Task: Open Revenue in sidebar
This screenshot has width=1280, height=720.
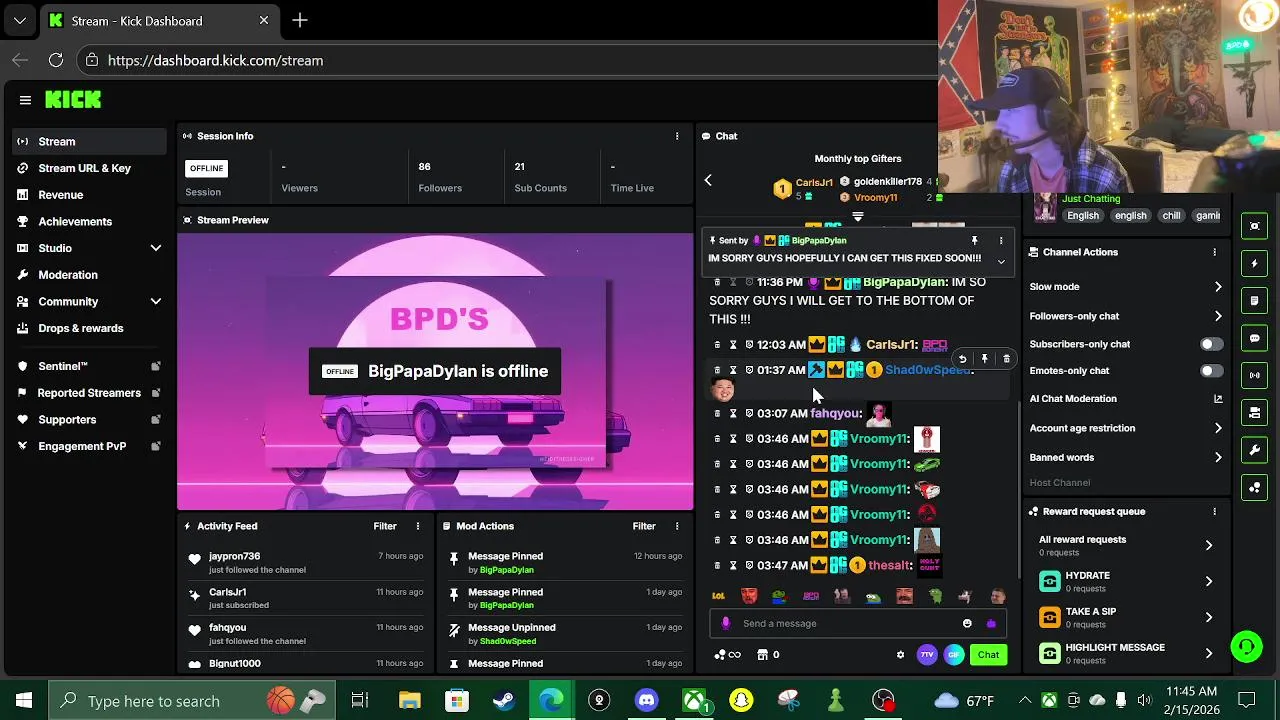Action: (89, 195)
